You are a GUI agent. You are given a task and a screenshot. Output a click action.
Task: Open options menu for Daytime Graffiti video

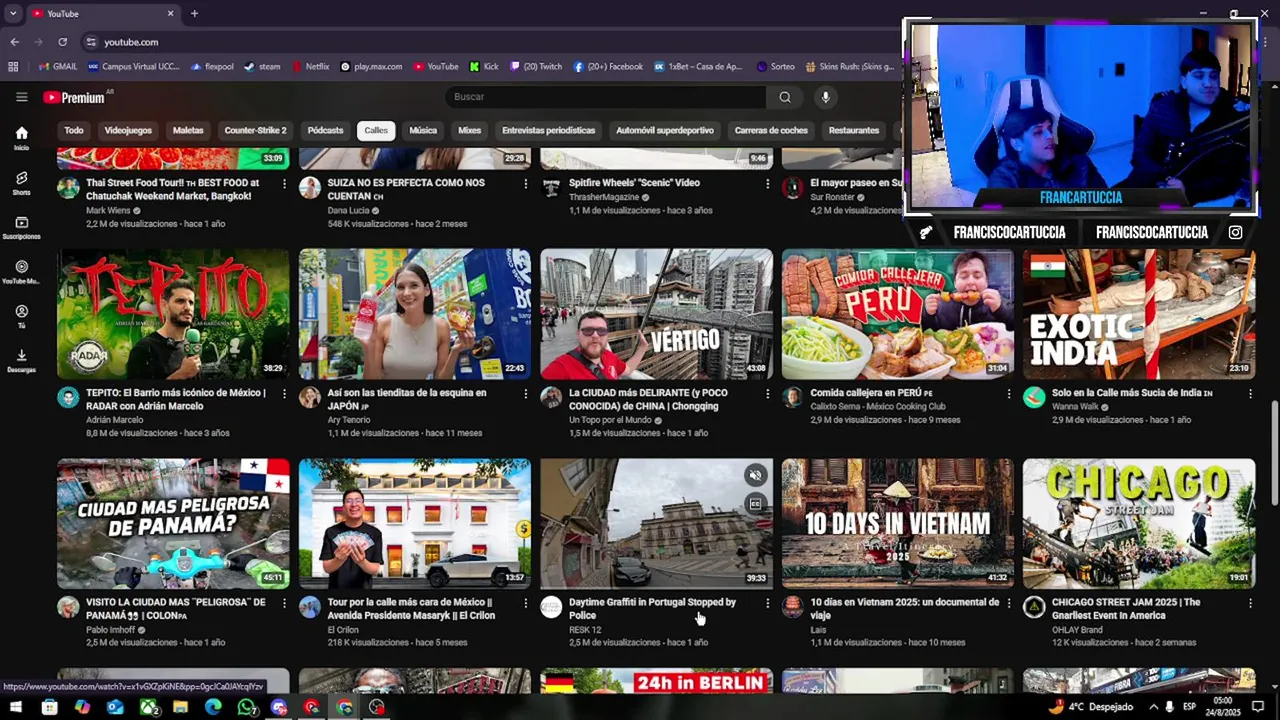[767, 603]
